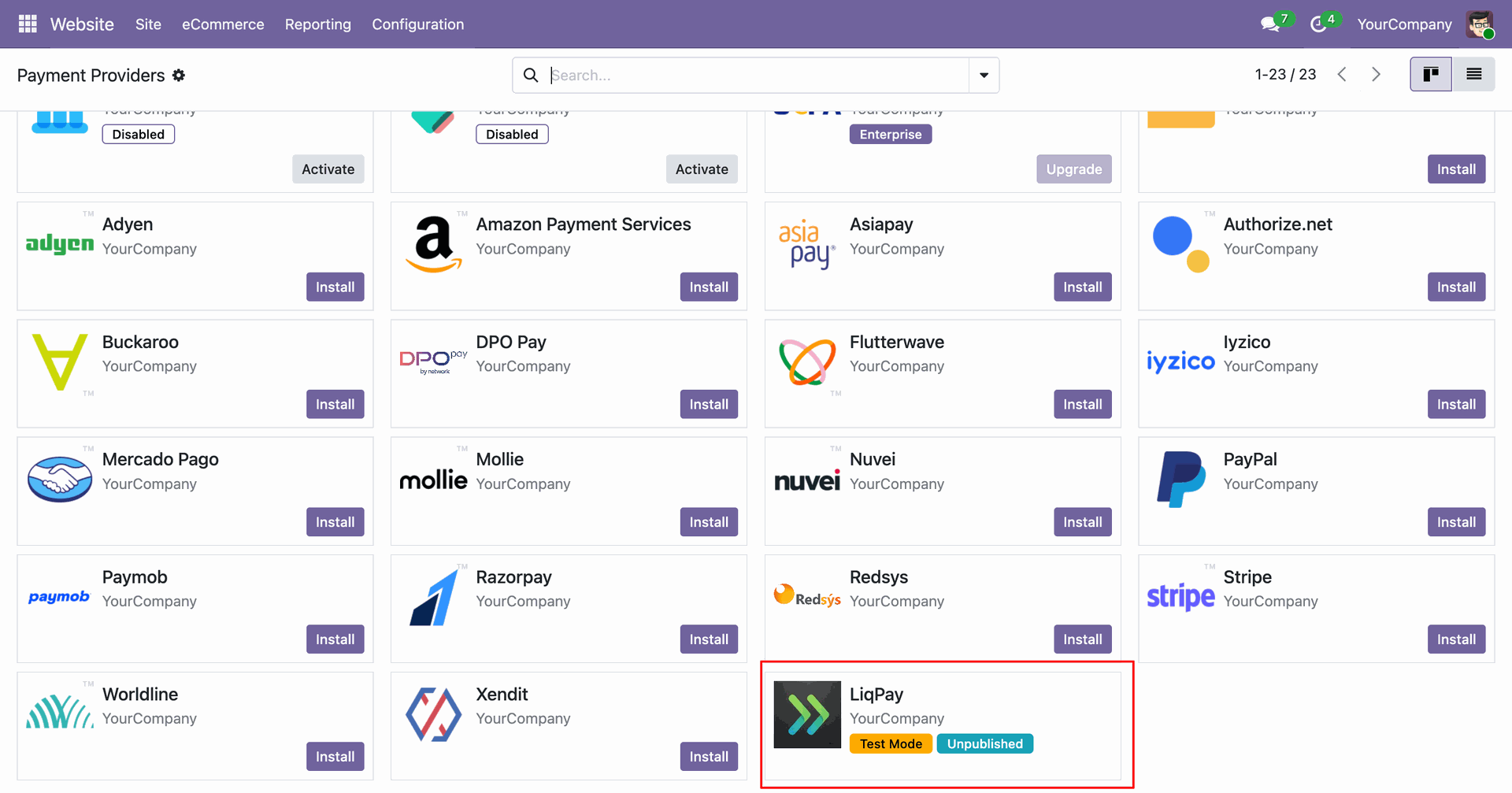This screenshot has height=793, width=1512.
Task: Go to previous page of providers
Action: [1342, 75]
